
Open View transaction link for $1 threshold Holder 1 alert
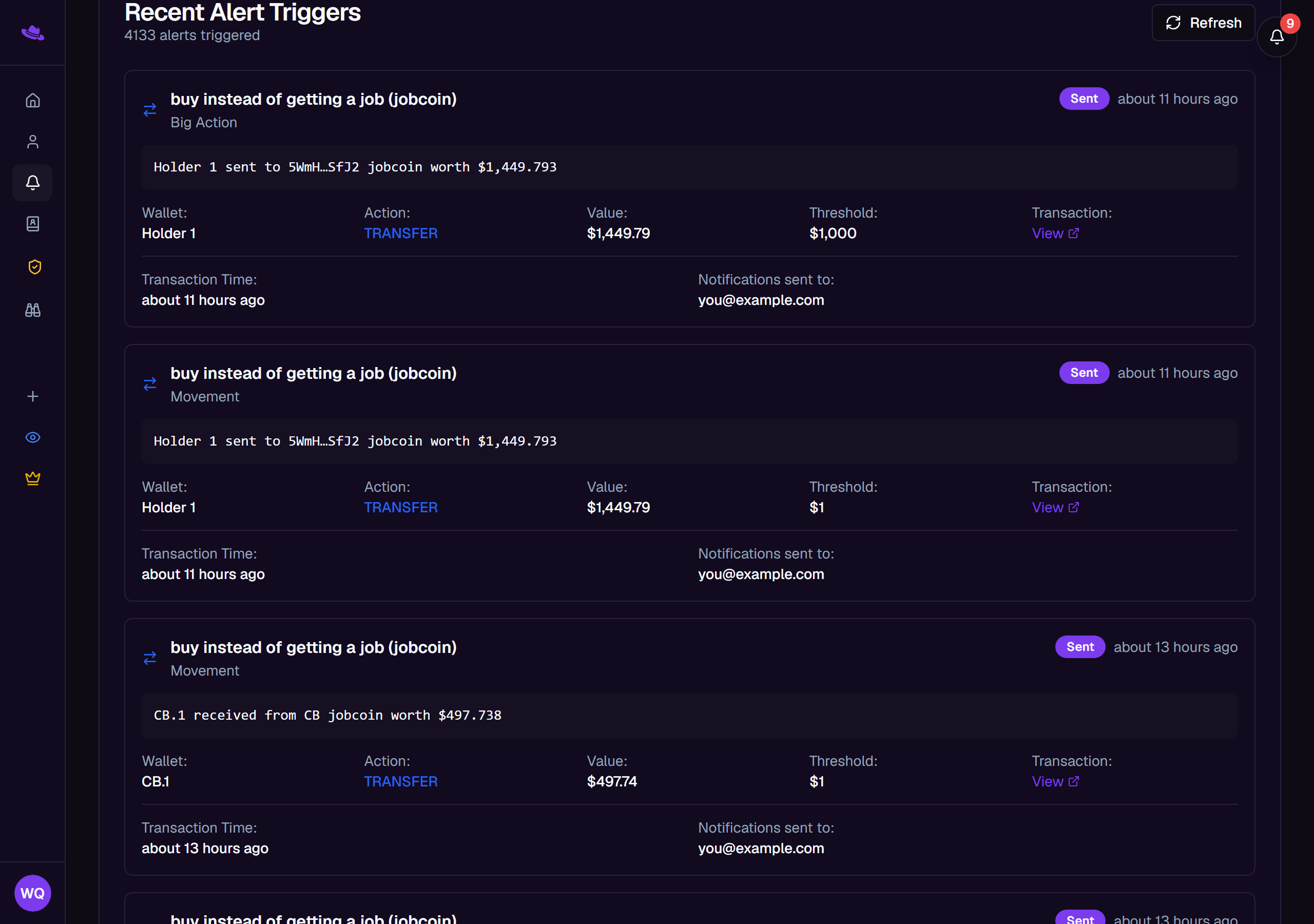(1055, 507)
